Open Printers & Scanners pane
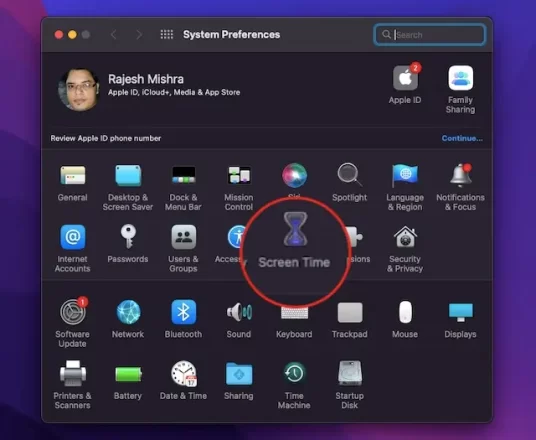The image size is (536, 440). point(73,373)
